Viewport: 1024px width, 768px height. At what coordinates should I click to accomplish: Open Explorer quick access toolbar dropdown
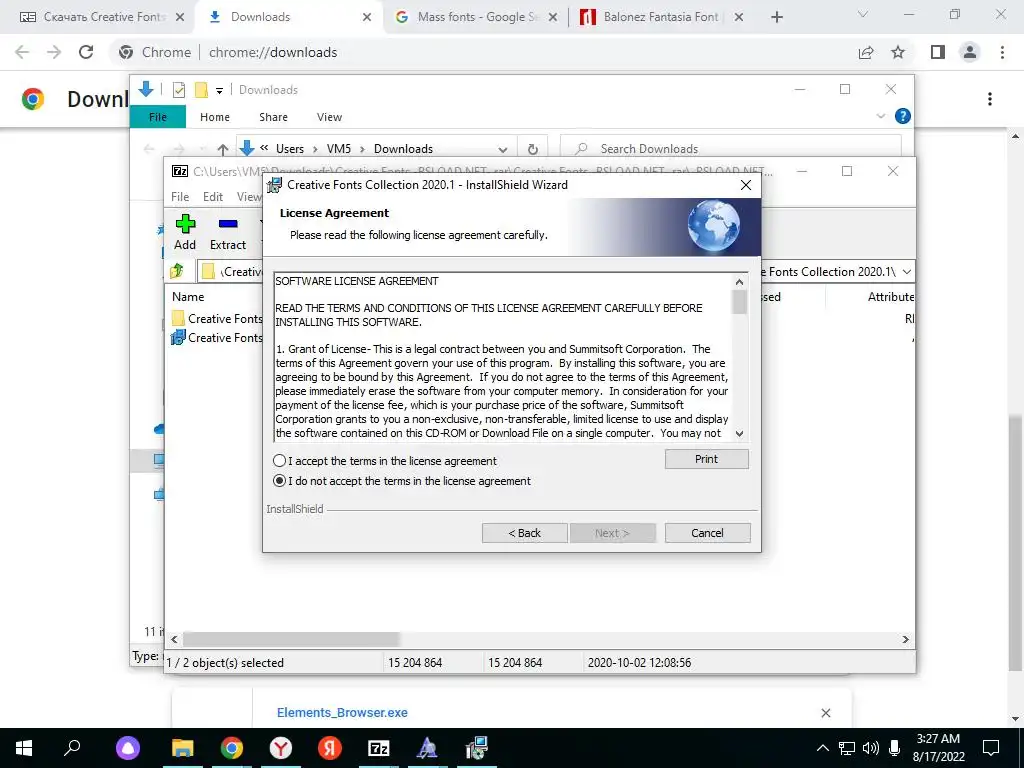[x=219, y=91]
